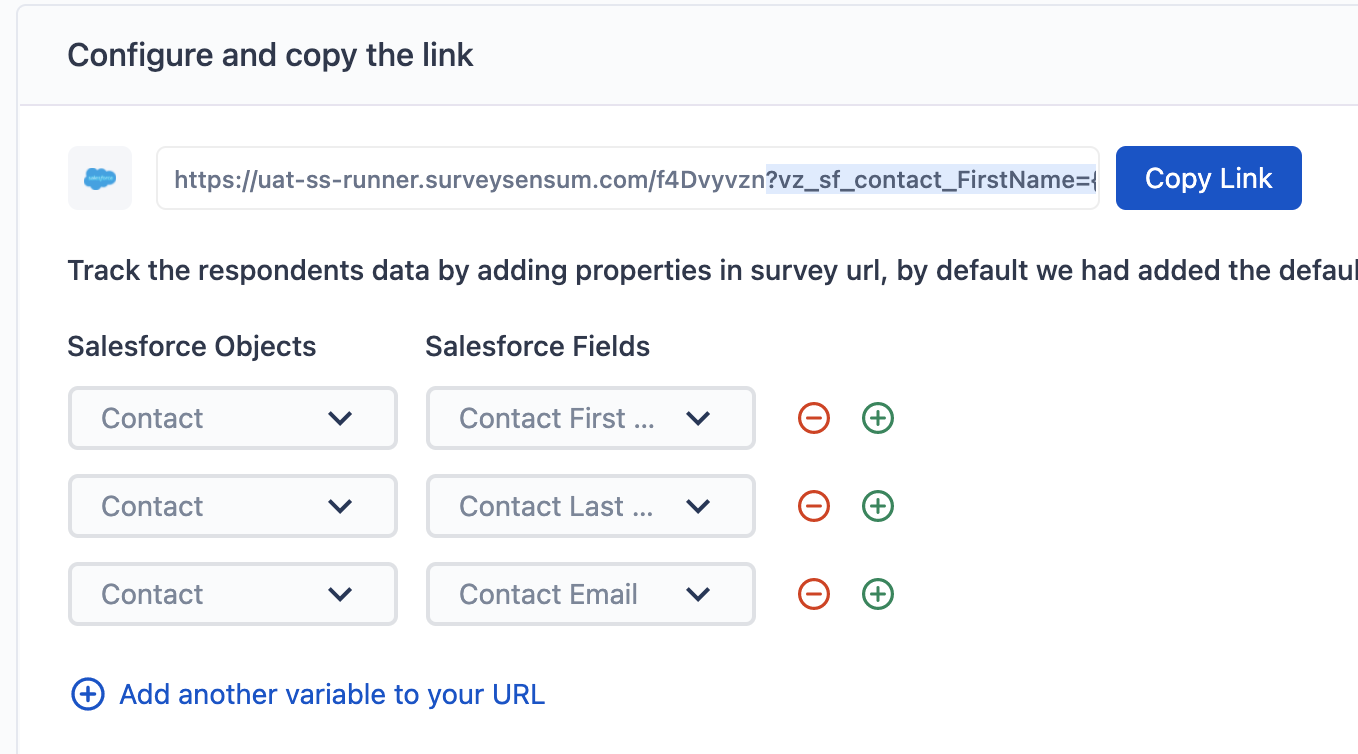Add a row after Contact Last Name

point(878,506)
